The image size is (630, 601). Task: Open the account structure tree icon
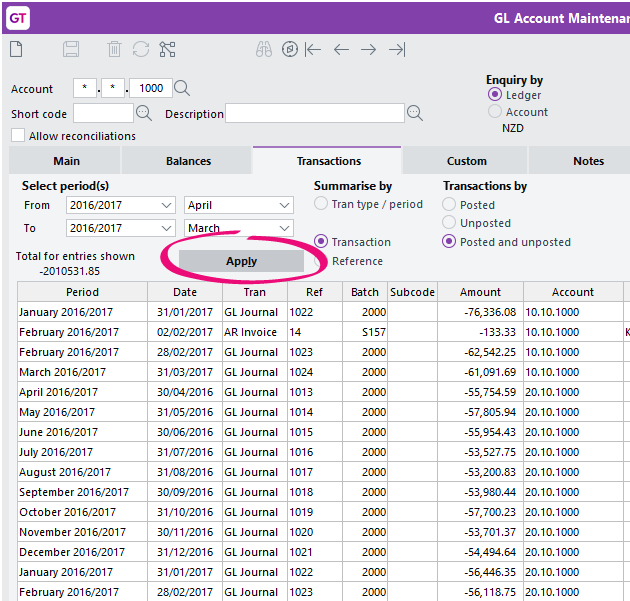tap(167, 49)
